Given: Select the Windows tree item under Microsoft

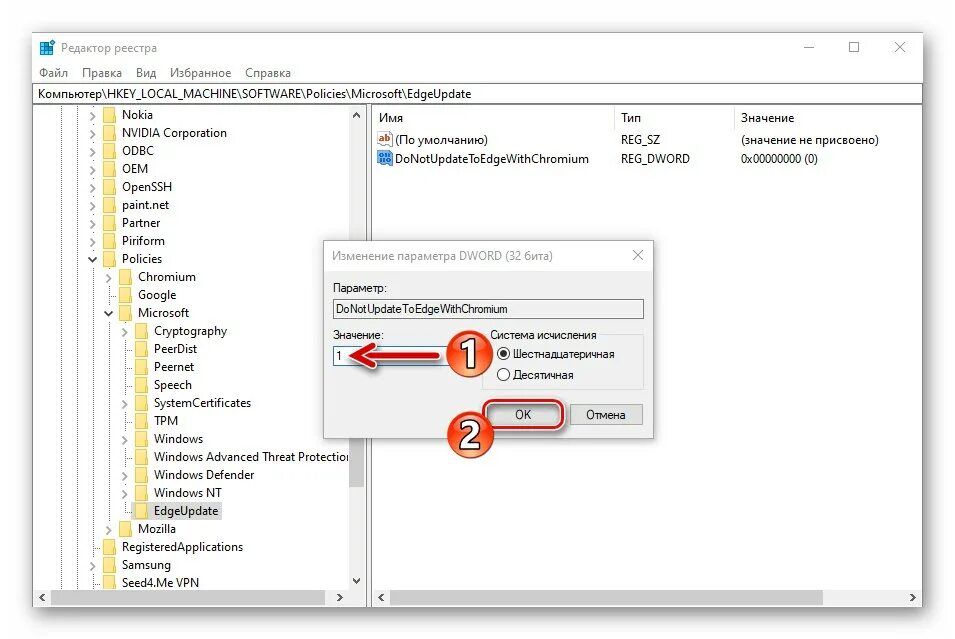Looking at the screenshot, I should [x=178, y=439].
